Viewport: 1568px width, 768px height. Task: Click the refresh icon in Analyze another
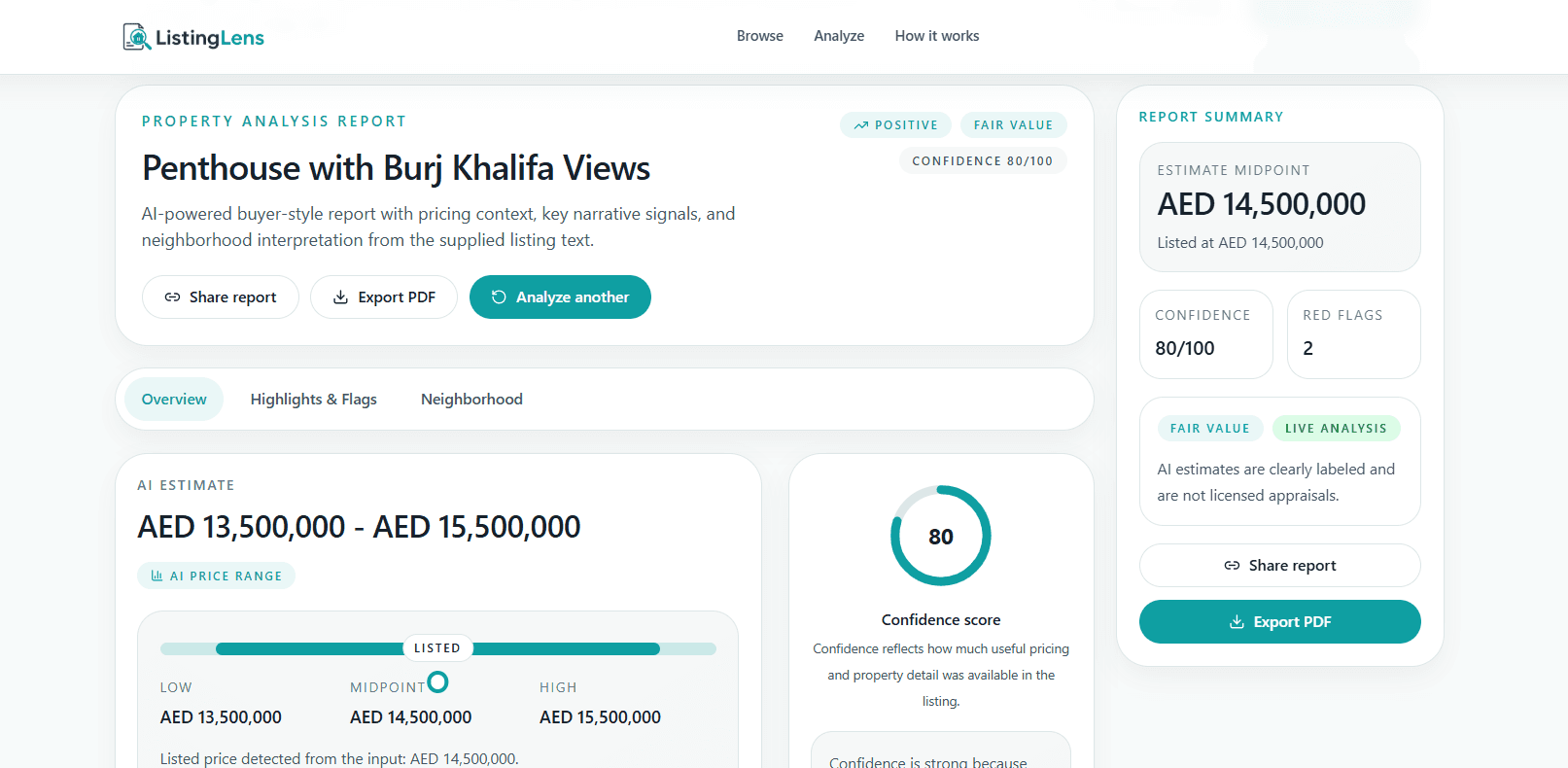click(499, 297)
